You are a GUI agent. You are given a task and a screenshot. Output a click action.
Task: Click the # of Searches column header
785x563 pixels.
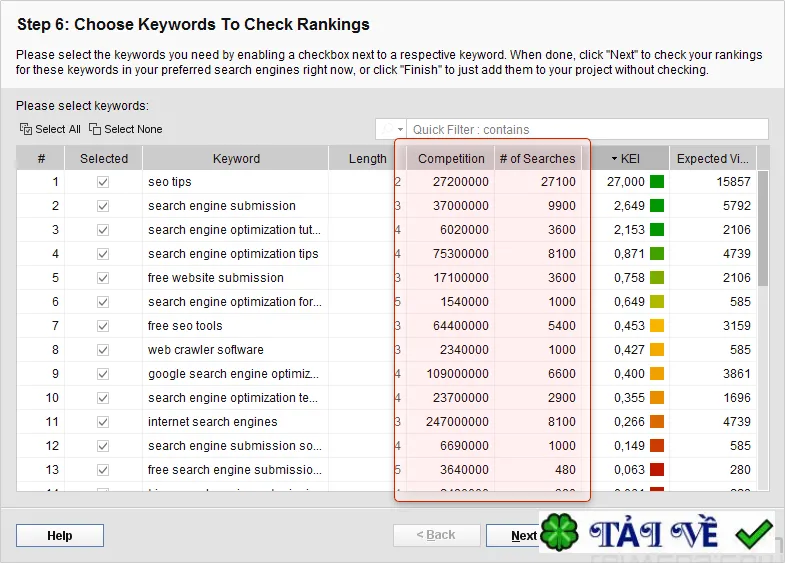point(538,159)
